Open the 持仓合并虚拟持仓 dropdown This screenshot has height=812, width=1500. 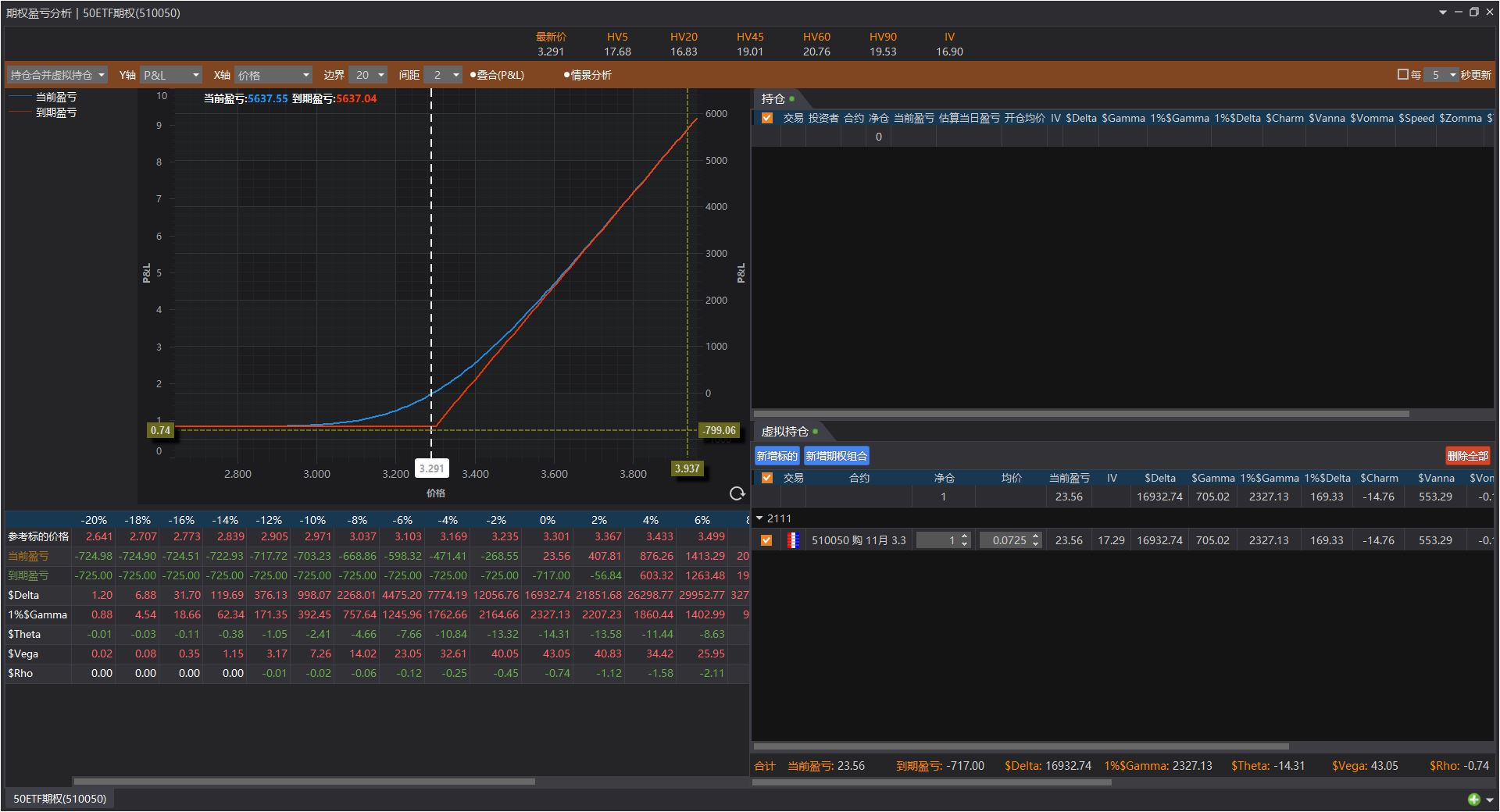(x=57, y=75)
